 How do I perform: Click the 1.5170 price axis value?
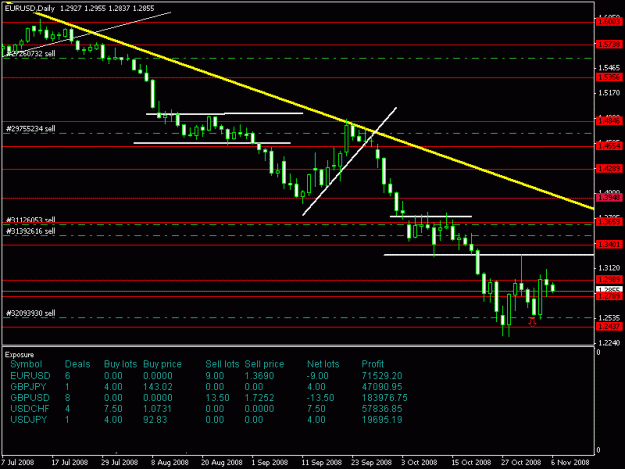coord(609,93)
